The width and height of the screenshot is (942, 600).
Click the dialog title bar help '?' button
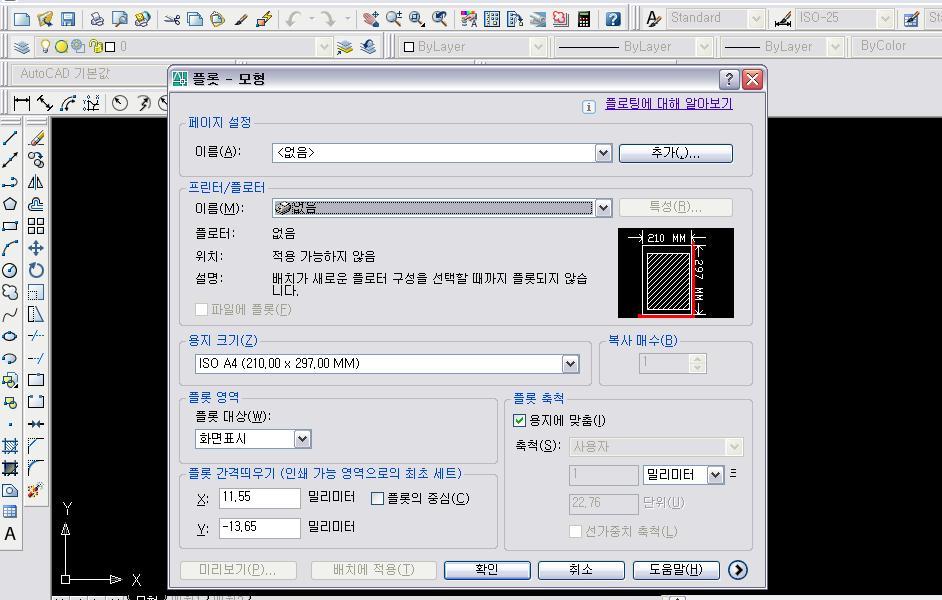(729, 79)
